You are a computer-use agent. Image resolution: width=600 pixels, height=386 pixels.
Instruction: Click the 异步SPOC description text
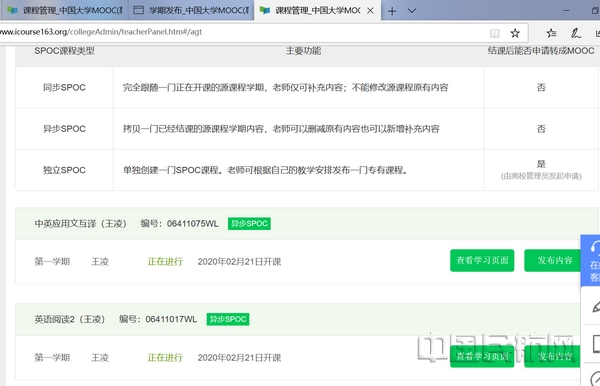(x=281, y=129)
